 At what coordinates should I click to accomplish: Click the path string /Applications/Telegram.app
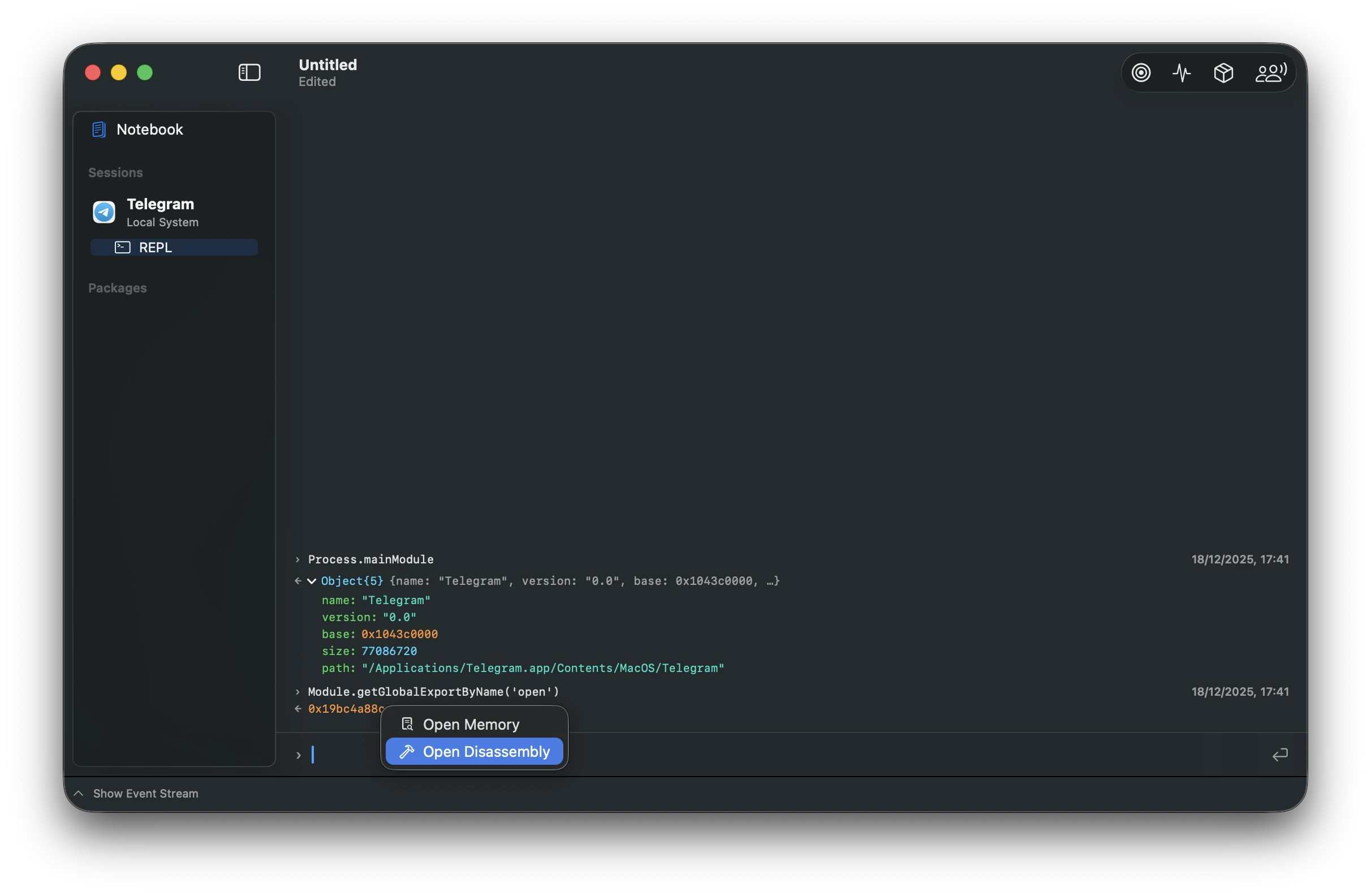pyautogui.click(x=542, y=669)
